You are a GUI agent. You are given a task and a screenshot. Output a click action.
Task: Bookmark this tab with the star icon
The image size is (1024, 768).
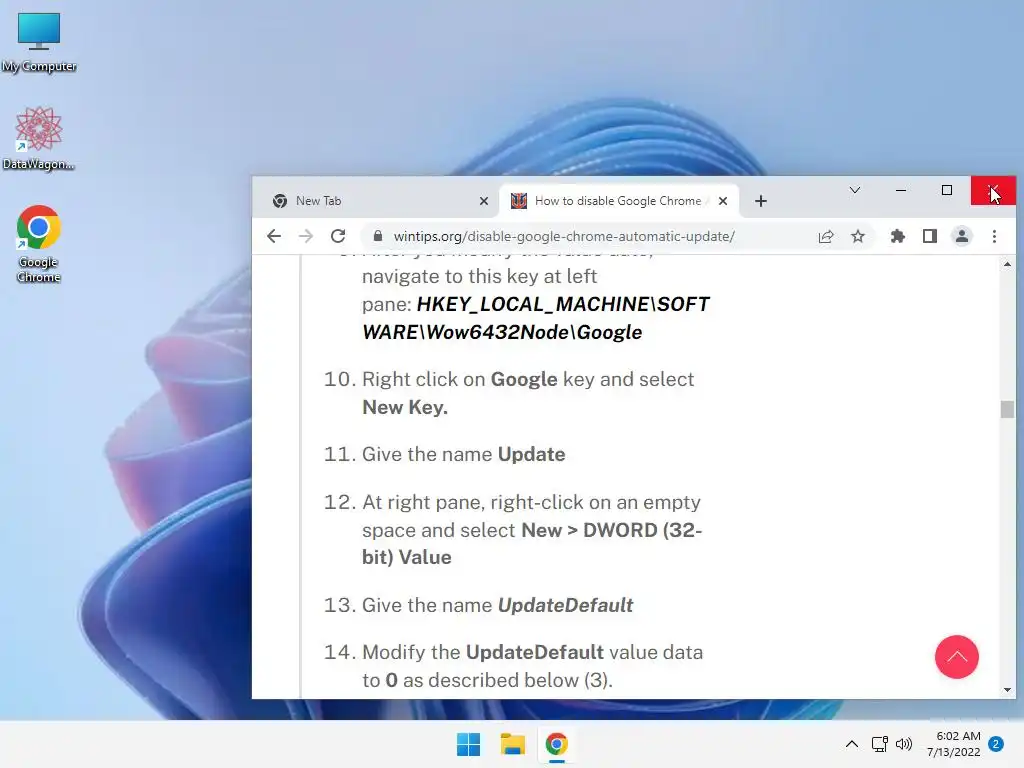[857, 236]
